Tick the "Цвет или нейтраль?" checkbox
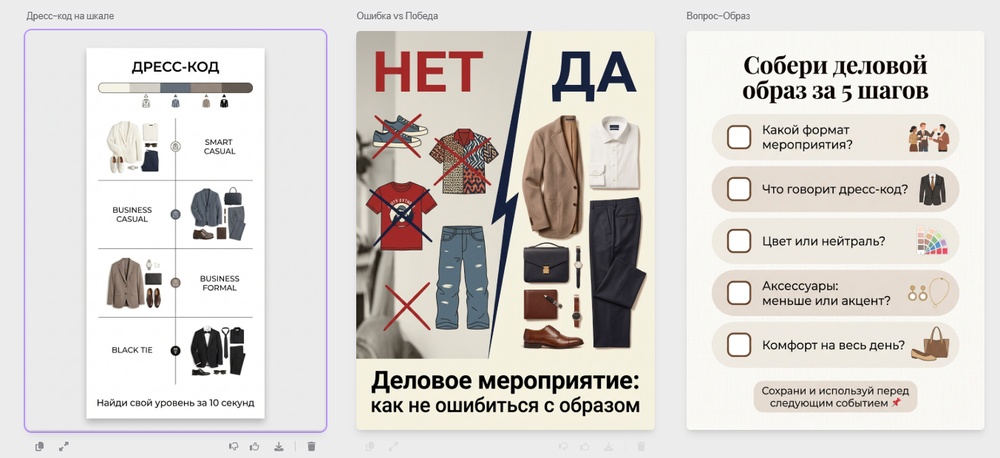This screenshot has width=1000, height=458. click(739, 241)
